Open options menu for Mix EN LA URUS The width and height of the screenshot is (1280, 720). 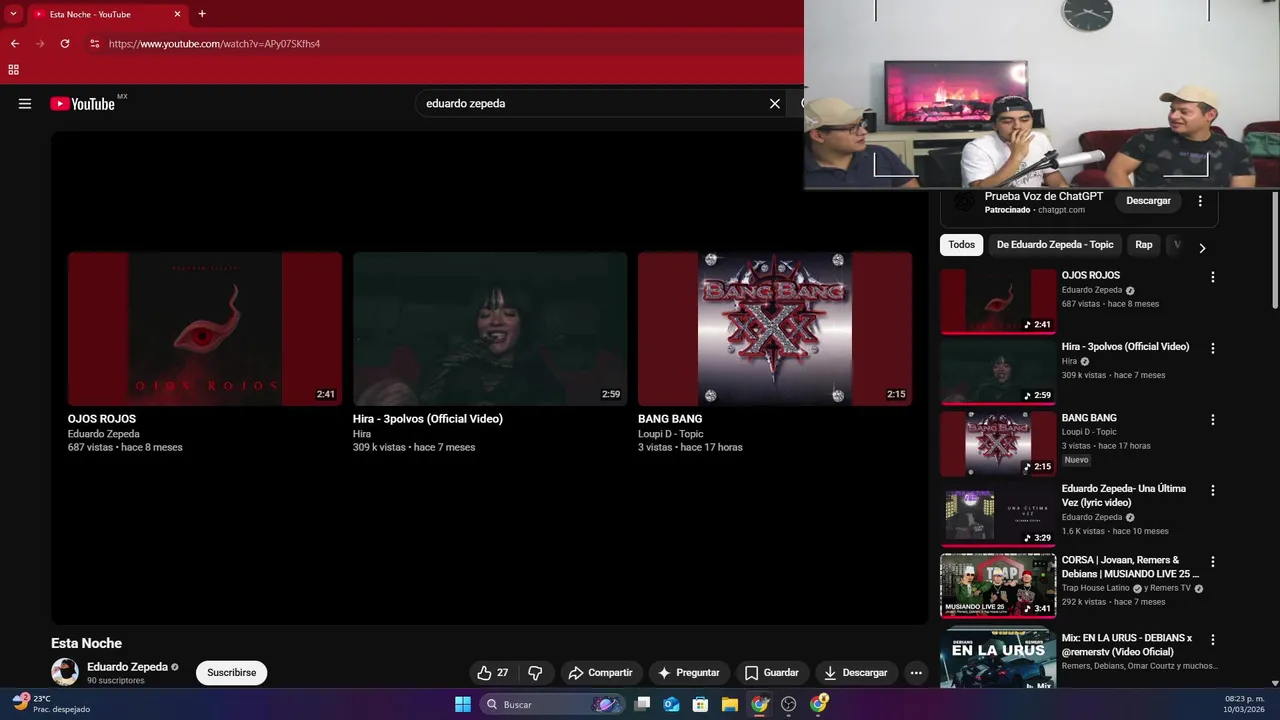click(1213, 639)
